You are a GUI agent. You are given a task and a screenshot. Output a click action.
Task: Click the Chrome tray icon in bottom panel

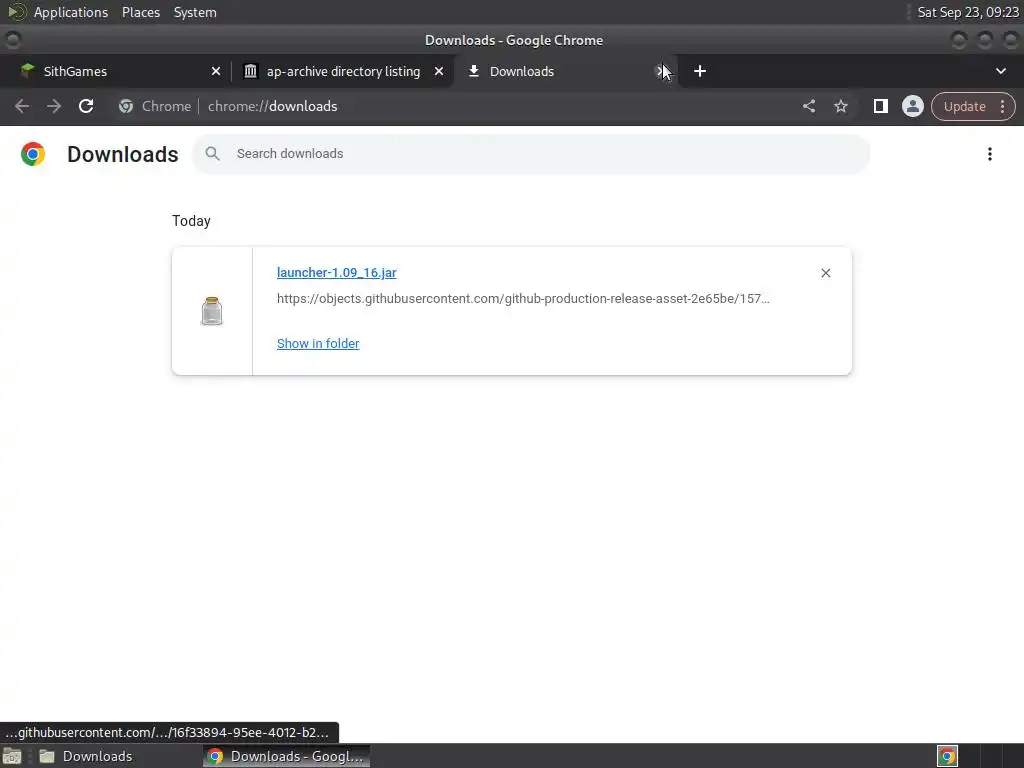[x=947, y=756]
